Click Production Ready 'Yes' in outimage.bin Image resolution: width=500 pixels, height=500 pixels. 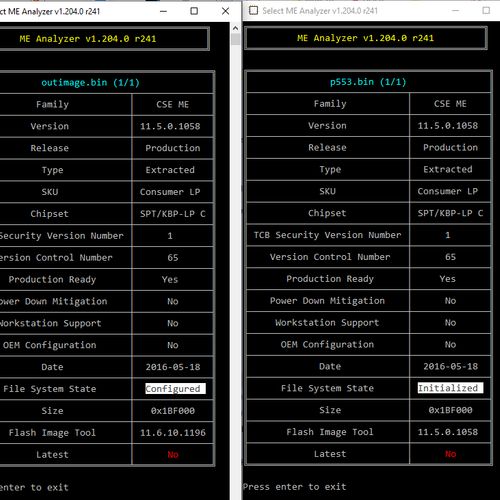170,279
